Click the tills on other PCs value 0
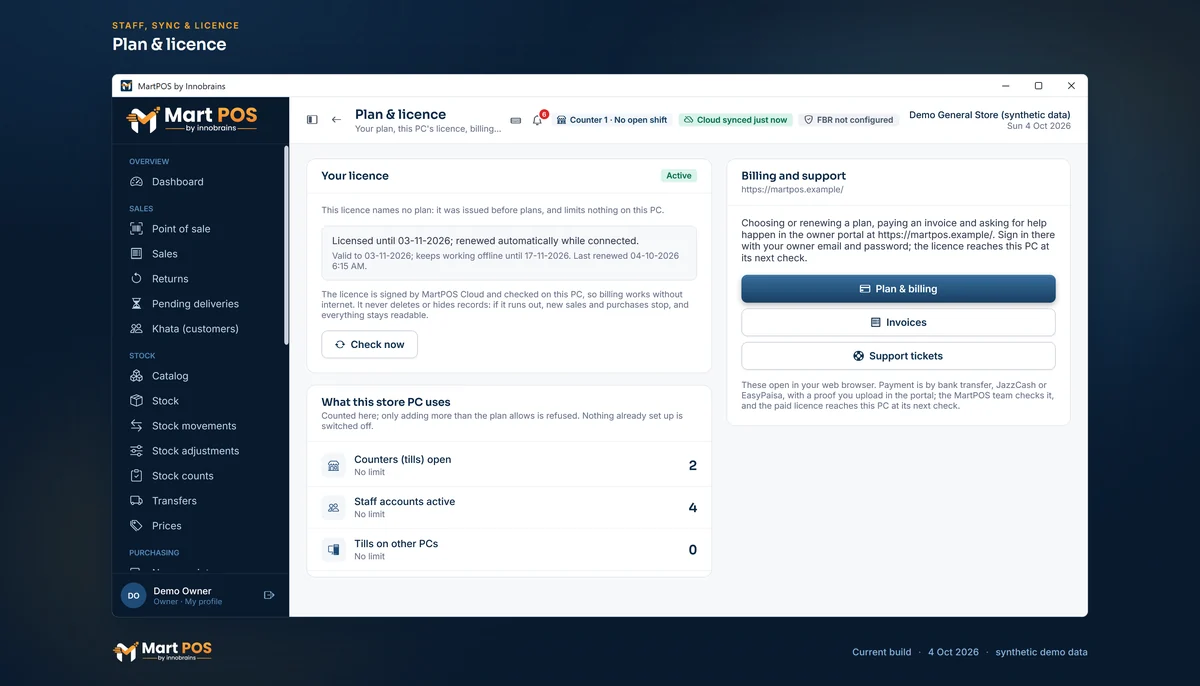 click(693, 550)
